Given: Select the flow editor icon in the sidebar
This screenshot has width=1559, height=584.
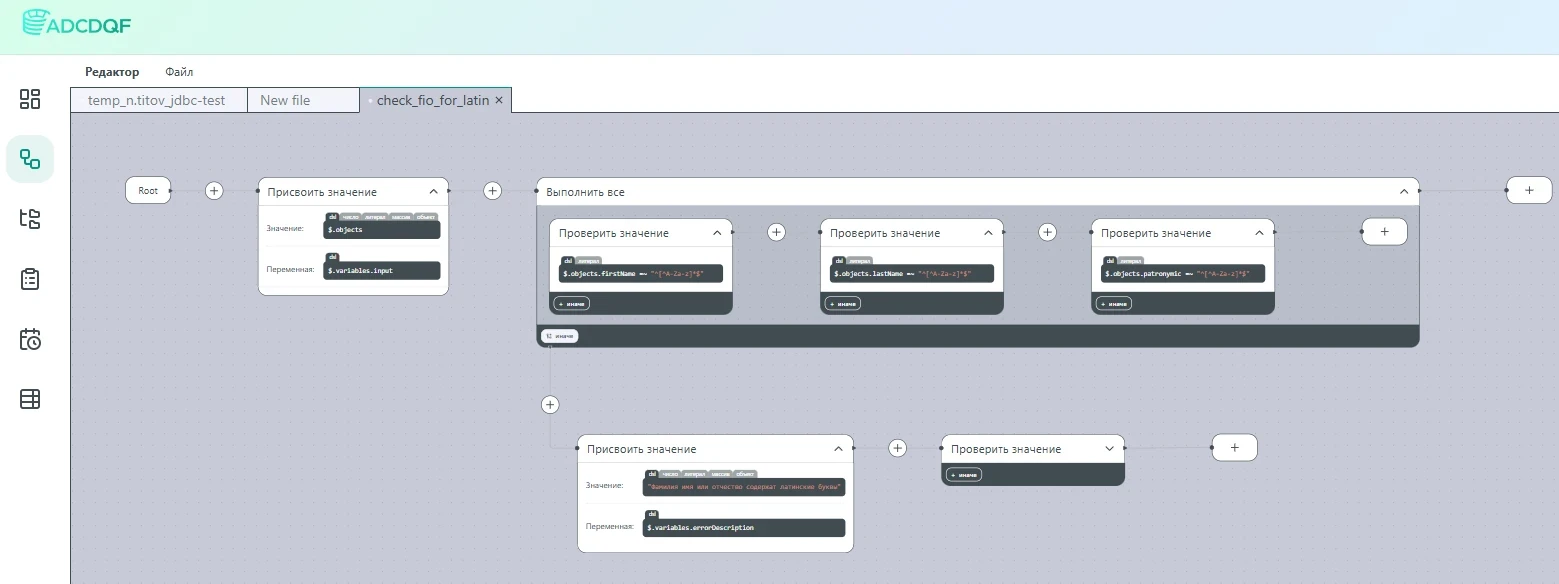Looking at the screenshot, I should (30, 159).
